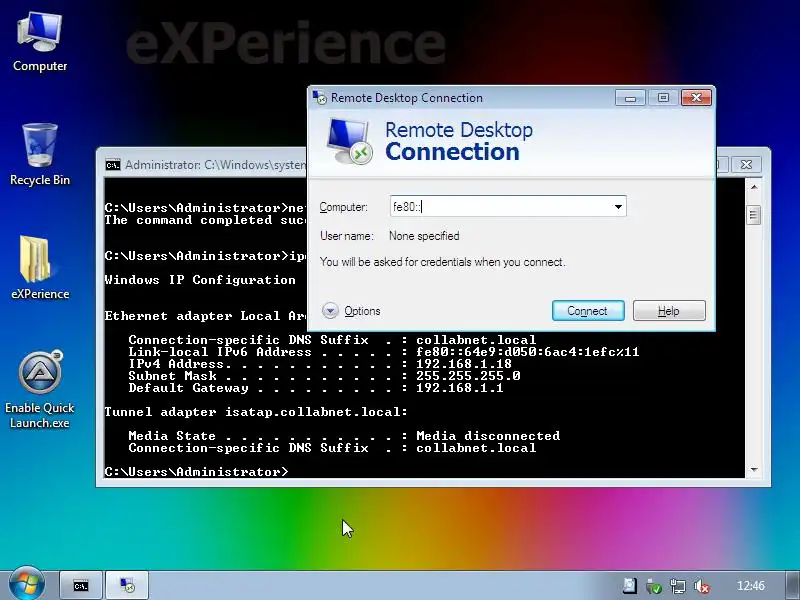This screenshot has width=800, height=600.
Task: Click the last C:\Users\Administrator> prompt line
Action: pyautogui.click(x=196, y=471)
